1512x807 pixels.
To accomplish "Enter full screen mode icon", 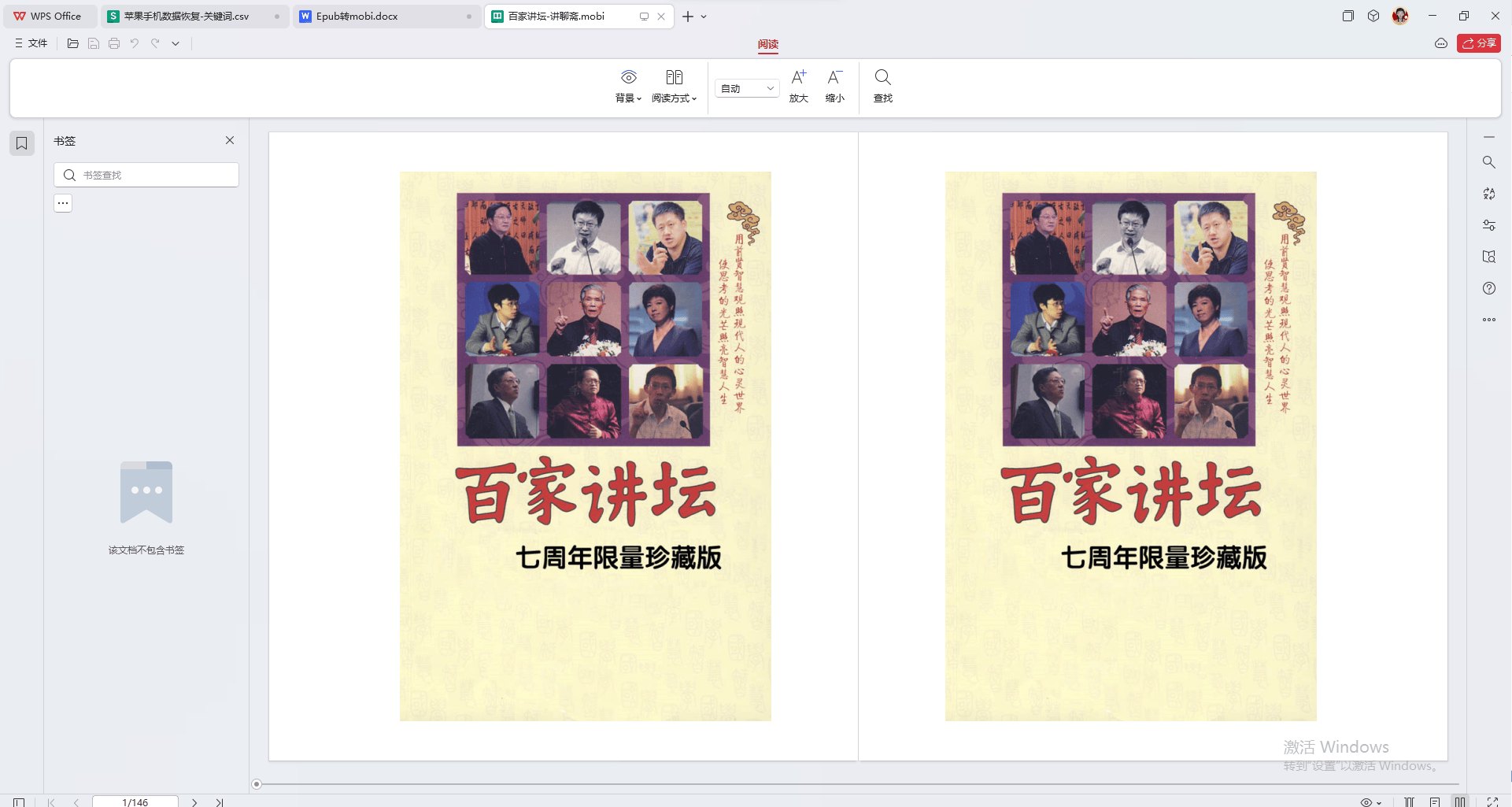I will (1492, 802).
